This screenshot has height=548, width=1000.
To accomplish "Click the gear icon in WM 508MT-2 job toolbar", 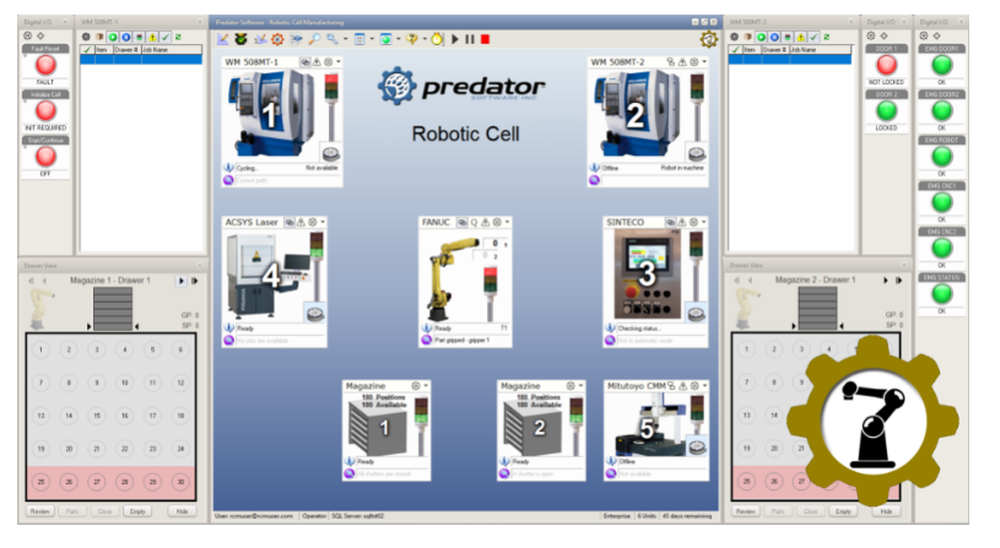I will point(734,37).
